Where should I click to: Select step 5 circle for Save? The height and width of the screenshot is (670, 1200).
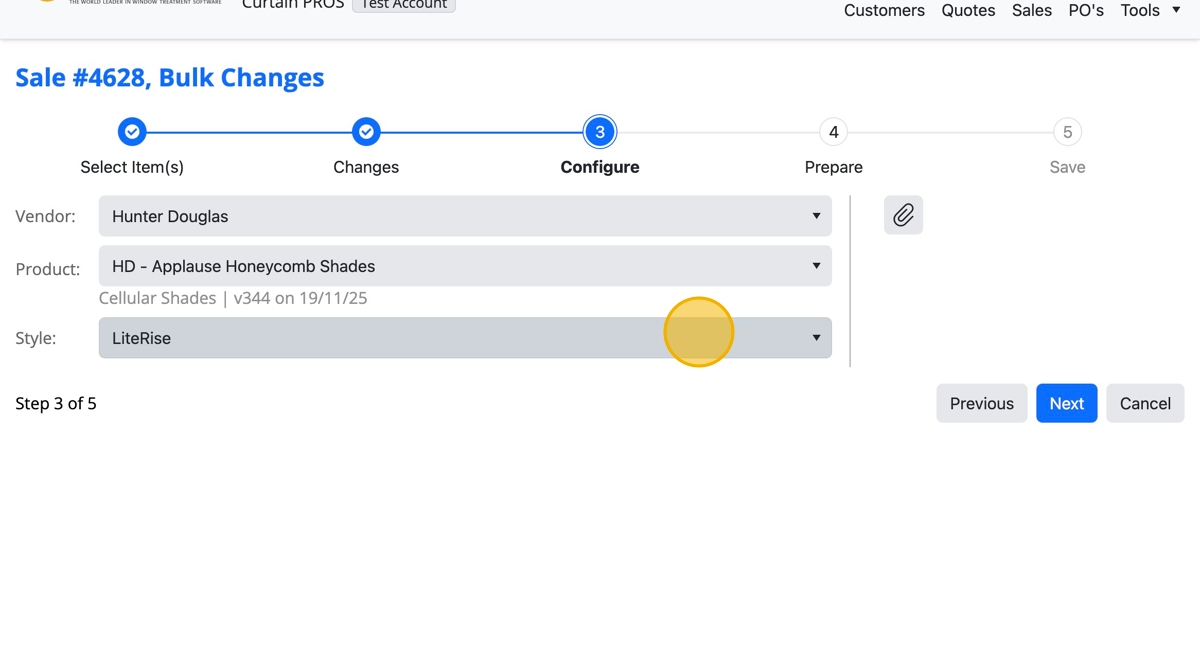pos(1068,132)
